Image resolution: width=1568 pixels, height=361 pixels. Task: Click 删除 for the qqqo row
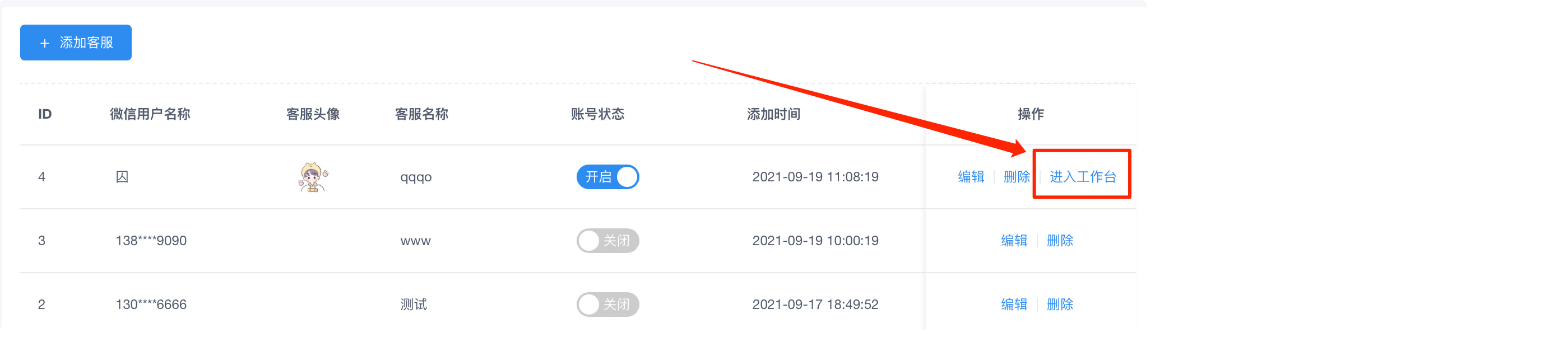pos(1016,177)
